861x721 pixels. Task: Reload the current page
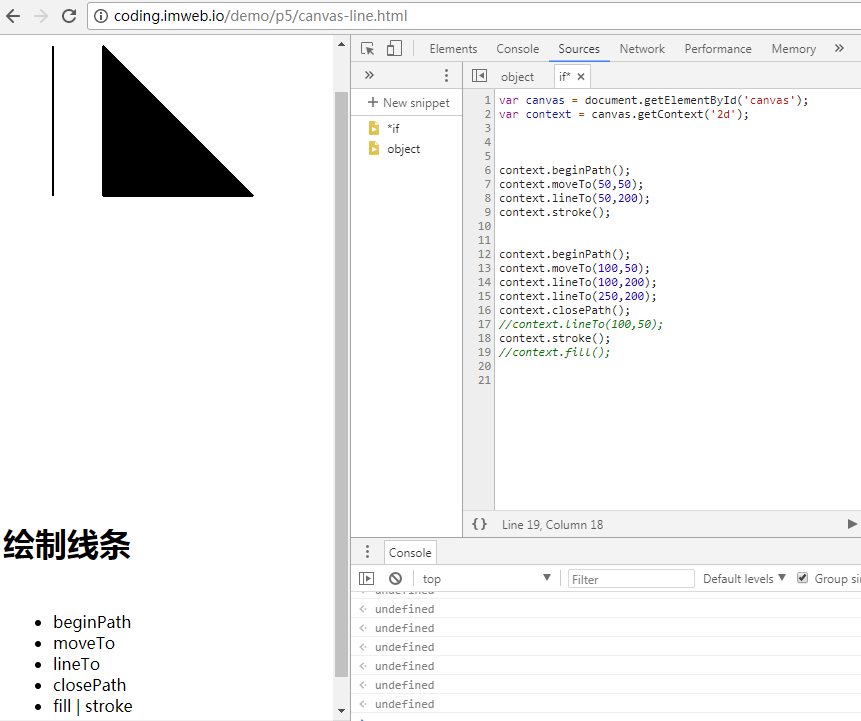point(69,16)
